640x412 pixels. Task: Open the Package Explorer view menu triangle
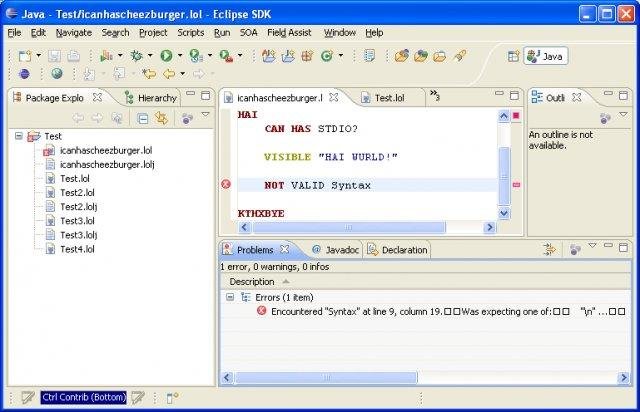pyautogui.click(x=206, y=115)
